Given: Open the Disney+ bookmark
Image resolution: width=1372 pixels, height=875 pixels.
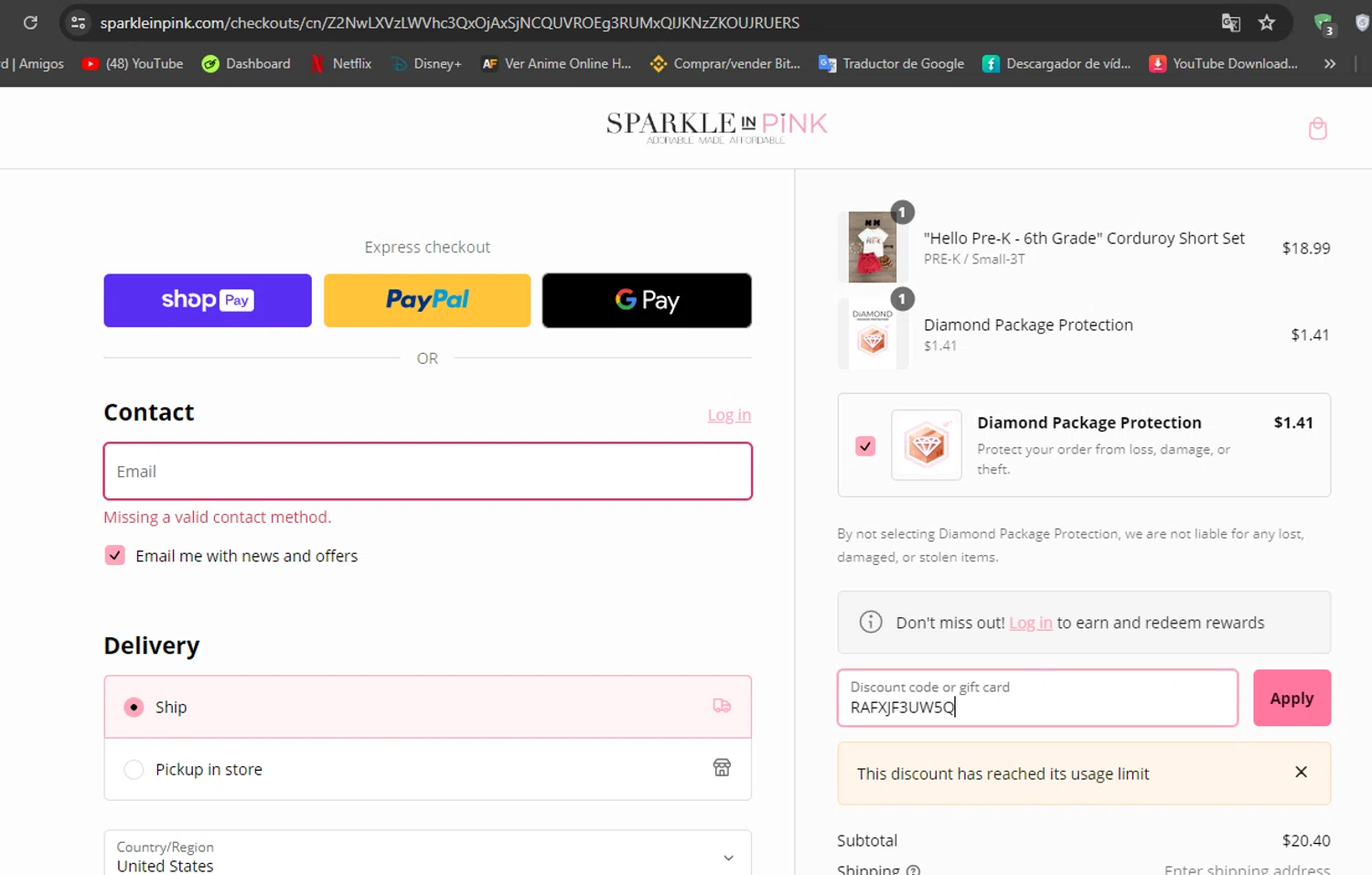Looking at the screenshot, I should coord(426,64).
